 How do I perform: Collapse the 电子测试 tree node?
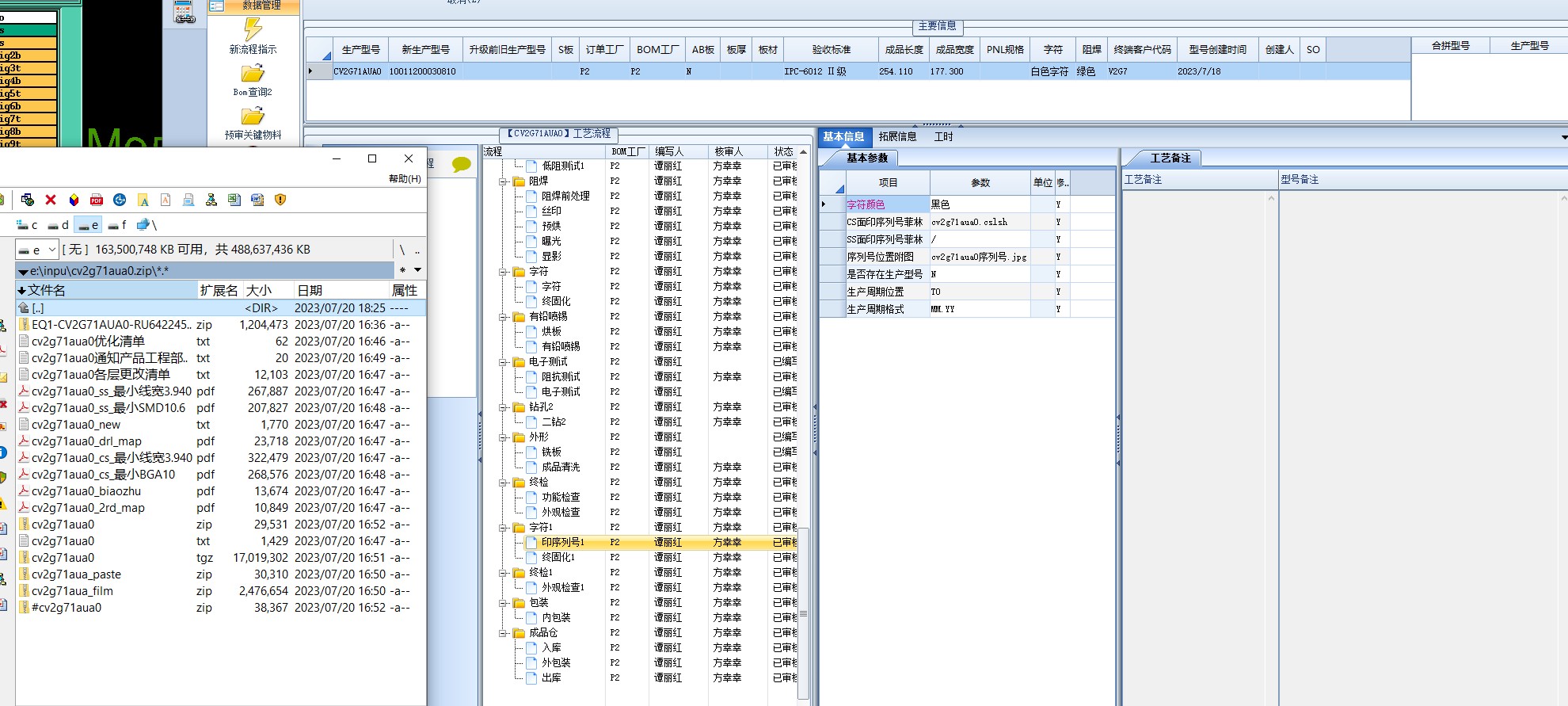tap(503, 362)
